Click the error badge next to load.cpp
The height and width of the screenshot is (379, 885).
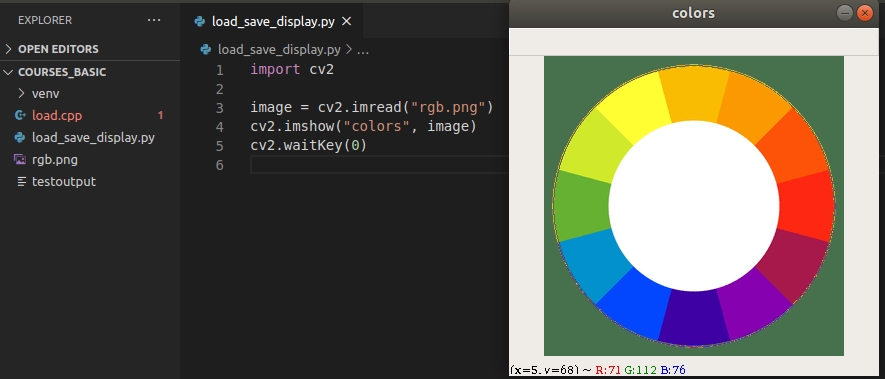pos(161,116)
